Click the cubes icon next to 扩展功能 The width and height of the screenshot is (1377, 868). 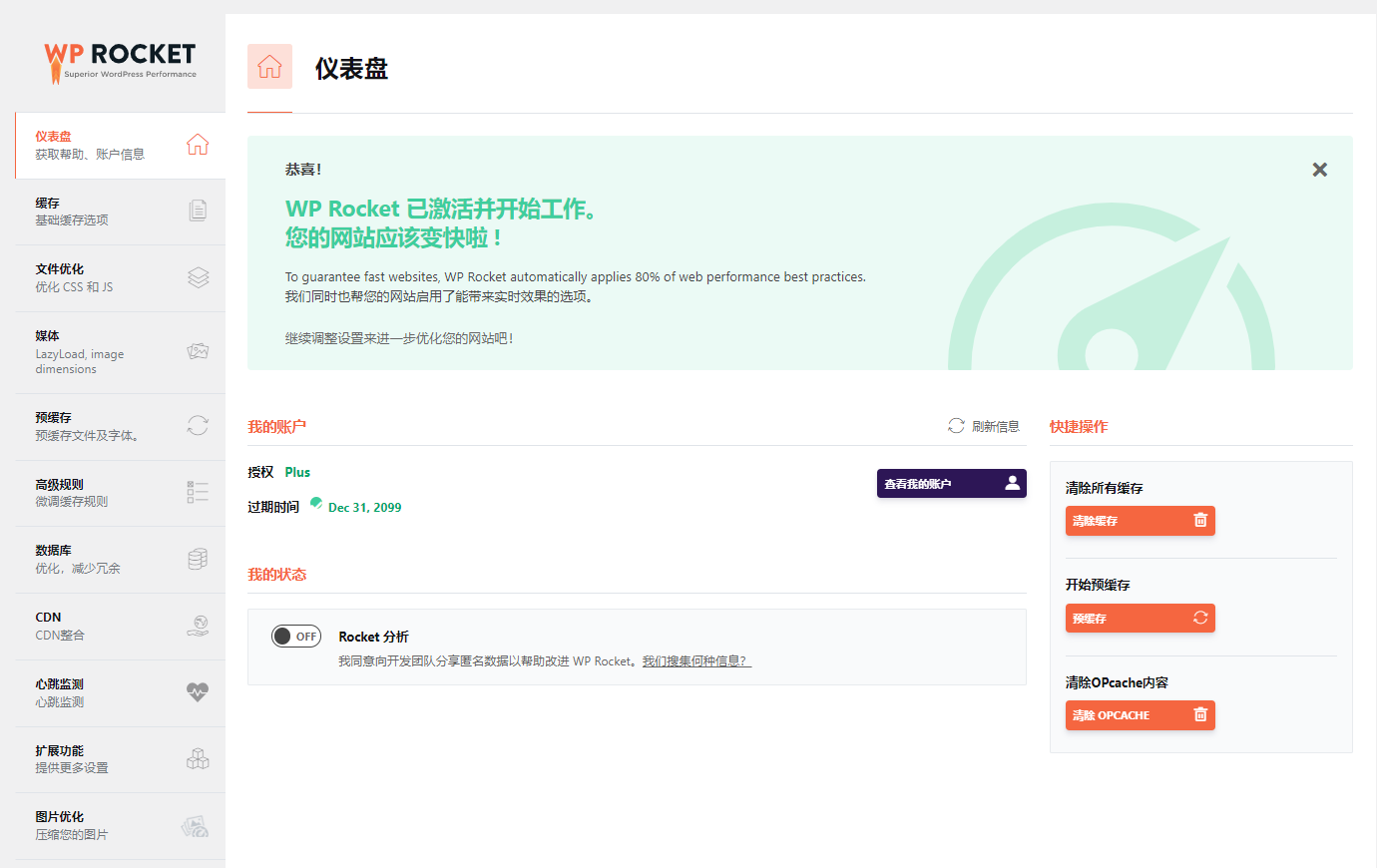point(198,759)
